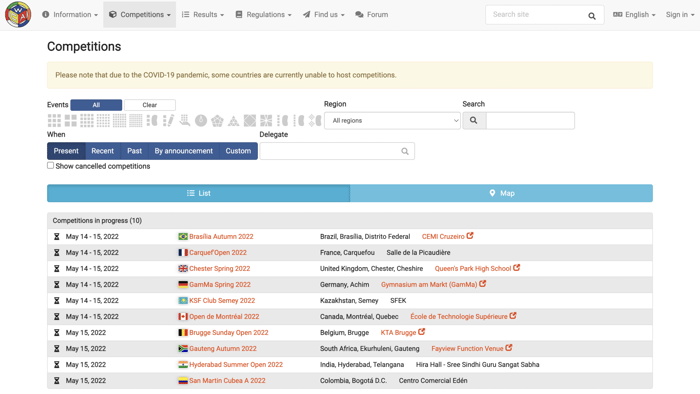Open San Martin Cubea A 2022 competition
The image size is (700, 394).
227,381
